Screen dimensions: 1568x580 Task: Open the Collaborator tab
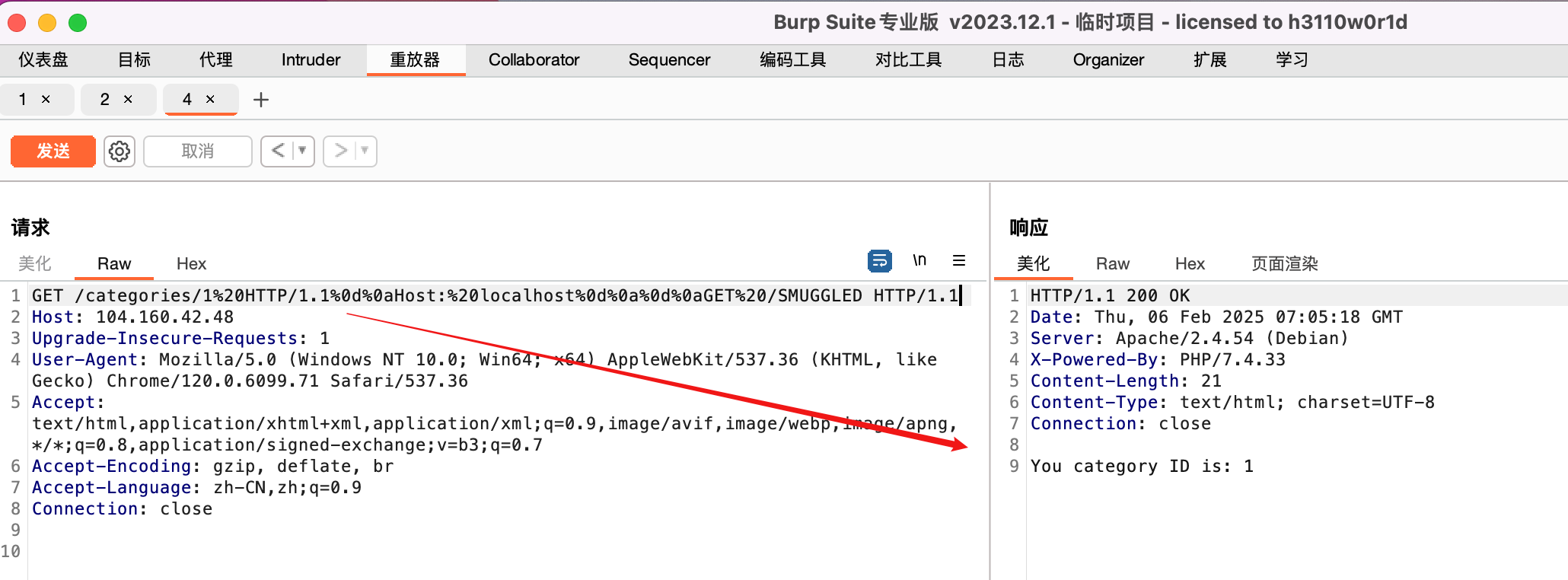pos(534,60)
